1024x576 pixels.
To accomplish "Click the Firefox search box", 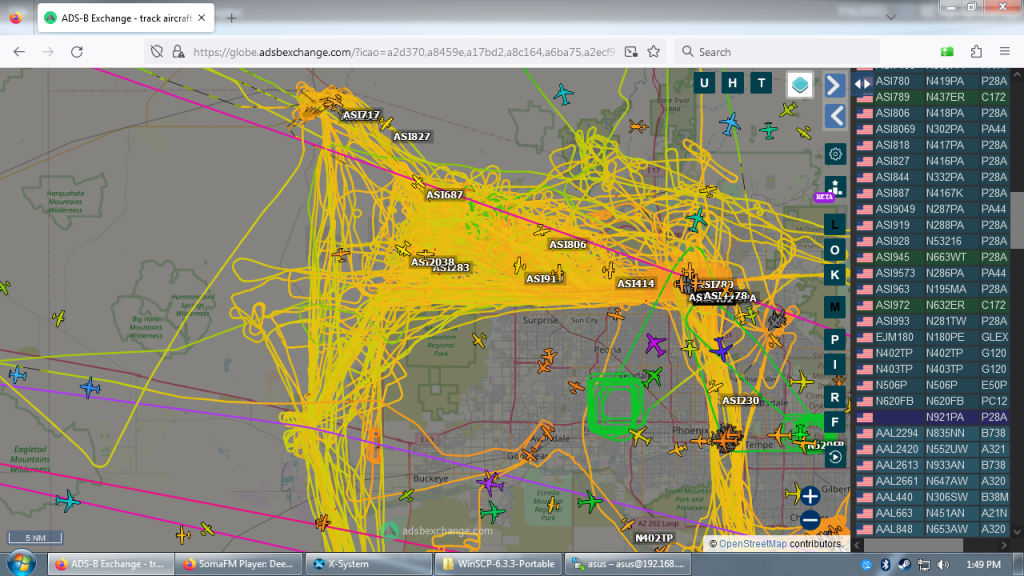I will 776,52.
